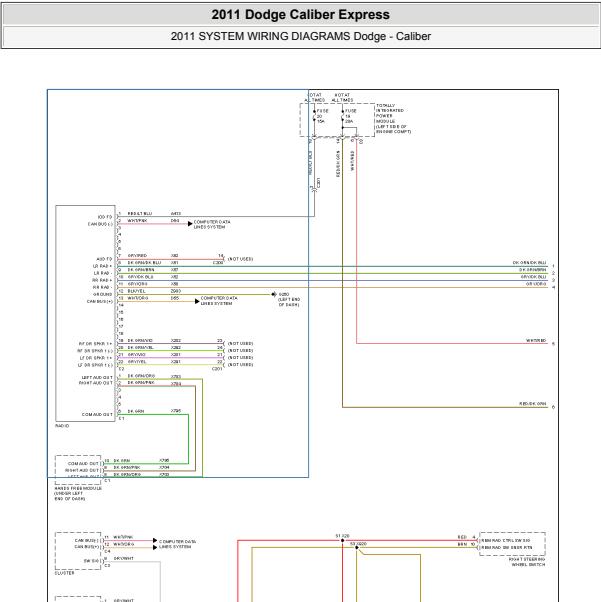This screenshot has width=601, height=602.
Task: Click the 'GRY/WHT' wire label at Cluster pin 9
Action: click(x=124, y=558)
